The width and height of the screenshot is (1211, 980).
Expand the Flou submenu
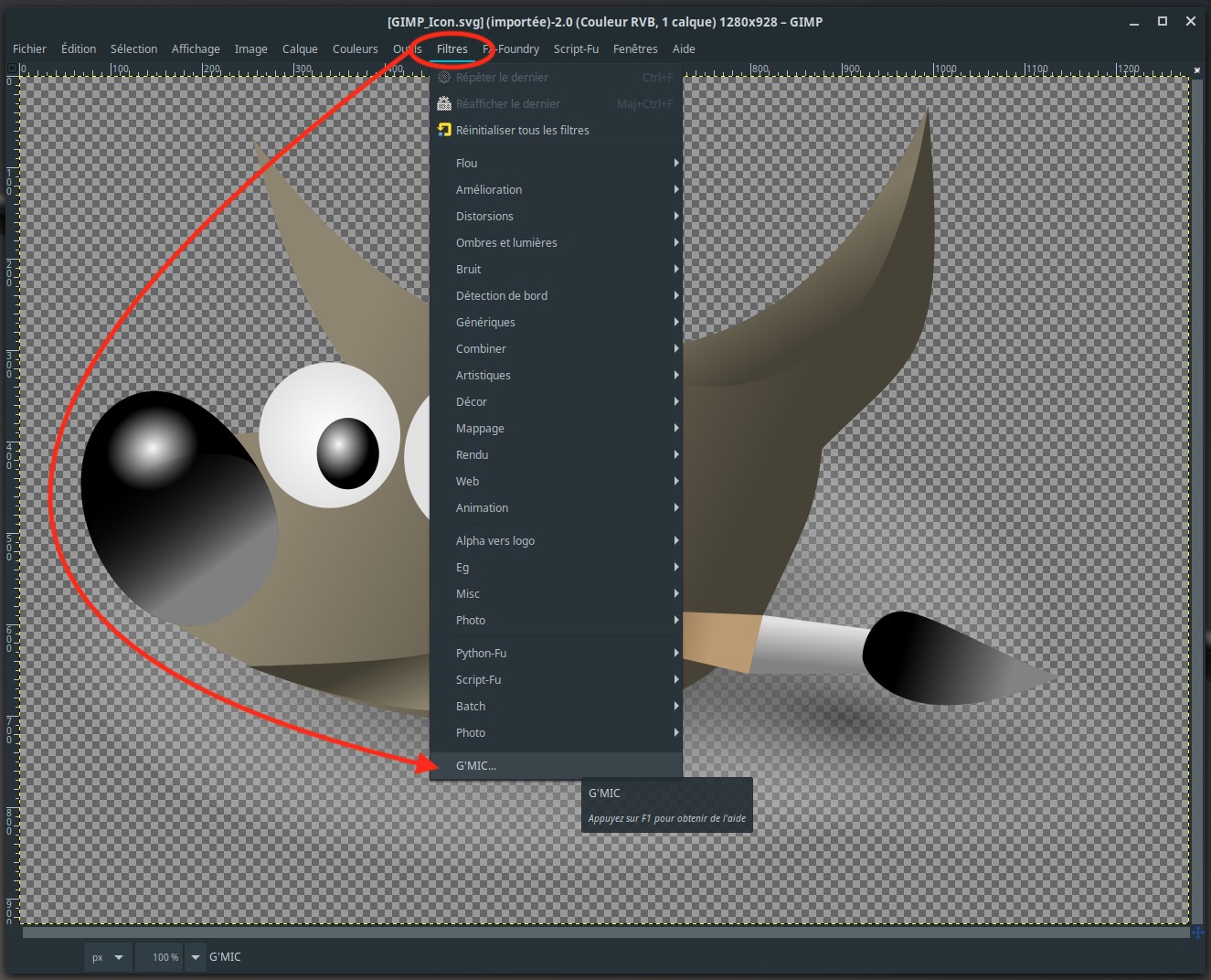[x=556, y=163]
